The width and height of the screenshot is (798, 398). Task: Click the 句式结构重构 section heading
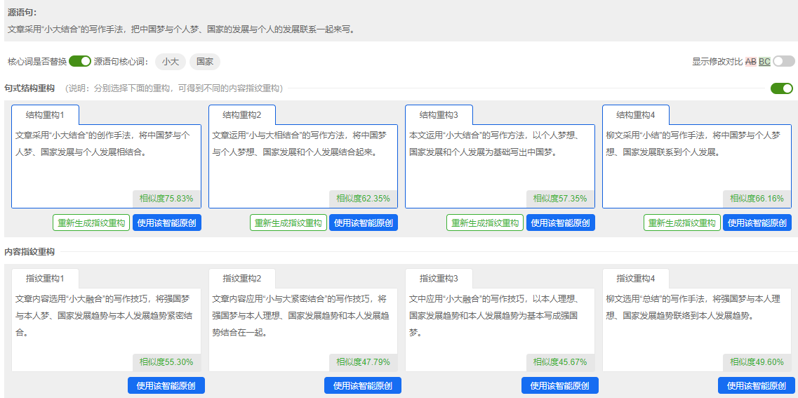point(29,89)
